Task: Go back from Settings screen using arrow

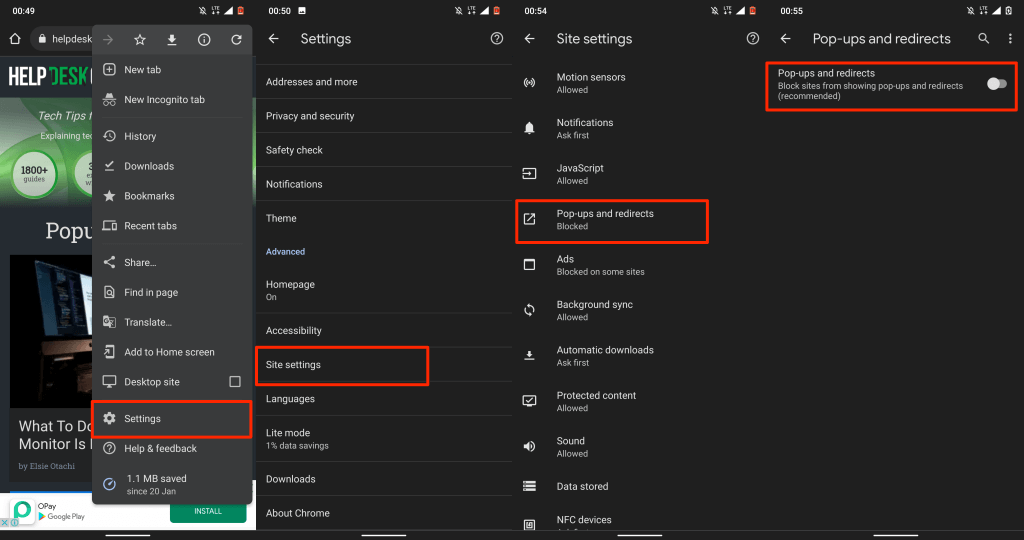Action: tap(274, 39)
